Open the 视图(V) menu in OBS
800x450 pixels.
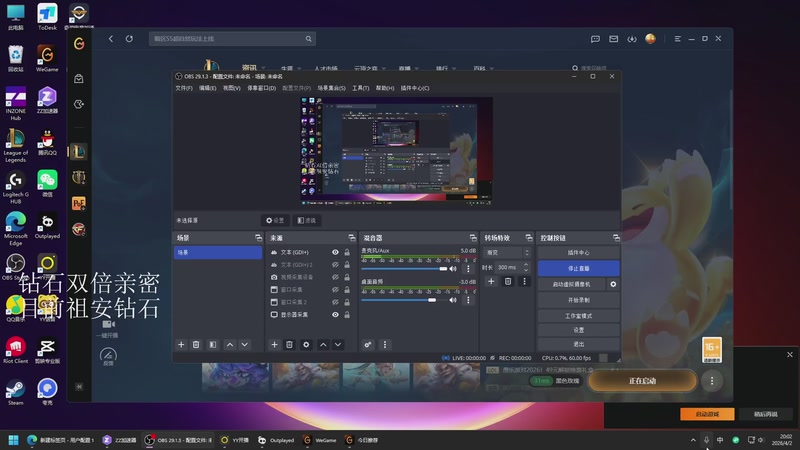tap(232, 88)
